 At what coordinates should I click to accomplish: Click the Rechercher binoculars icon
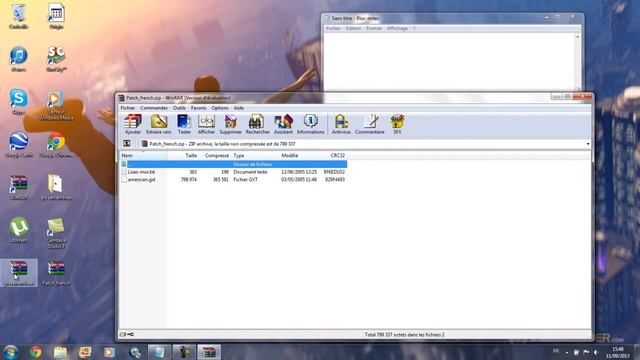pos(258,124)
